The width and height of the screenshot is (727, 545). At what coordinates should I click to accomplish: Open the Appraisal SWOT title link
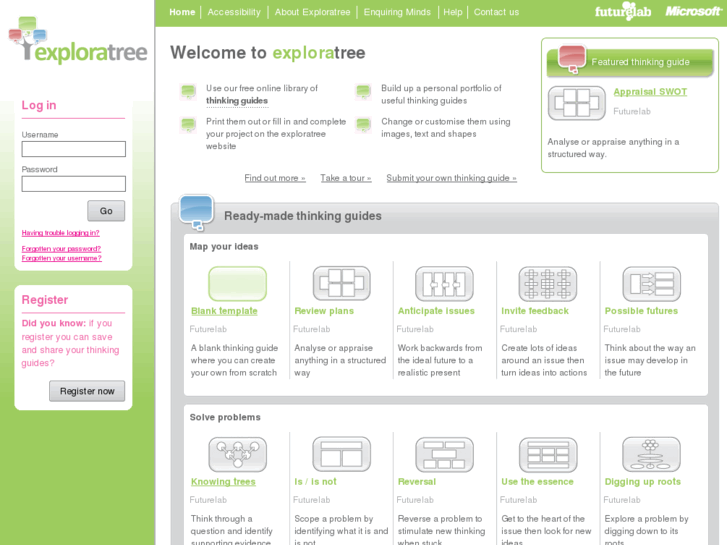coord(650,92)
